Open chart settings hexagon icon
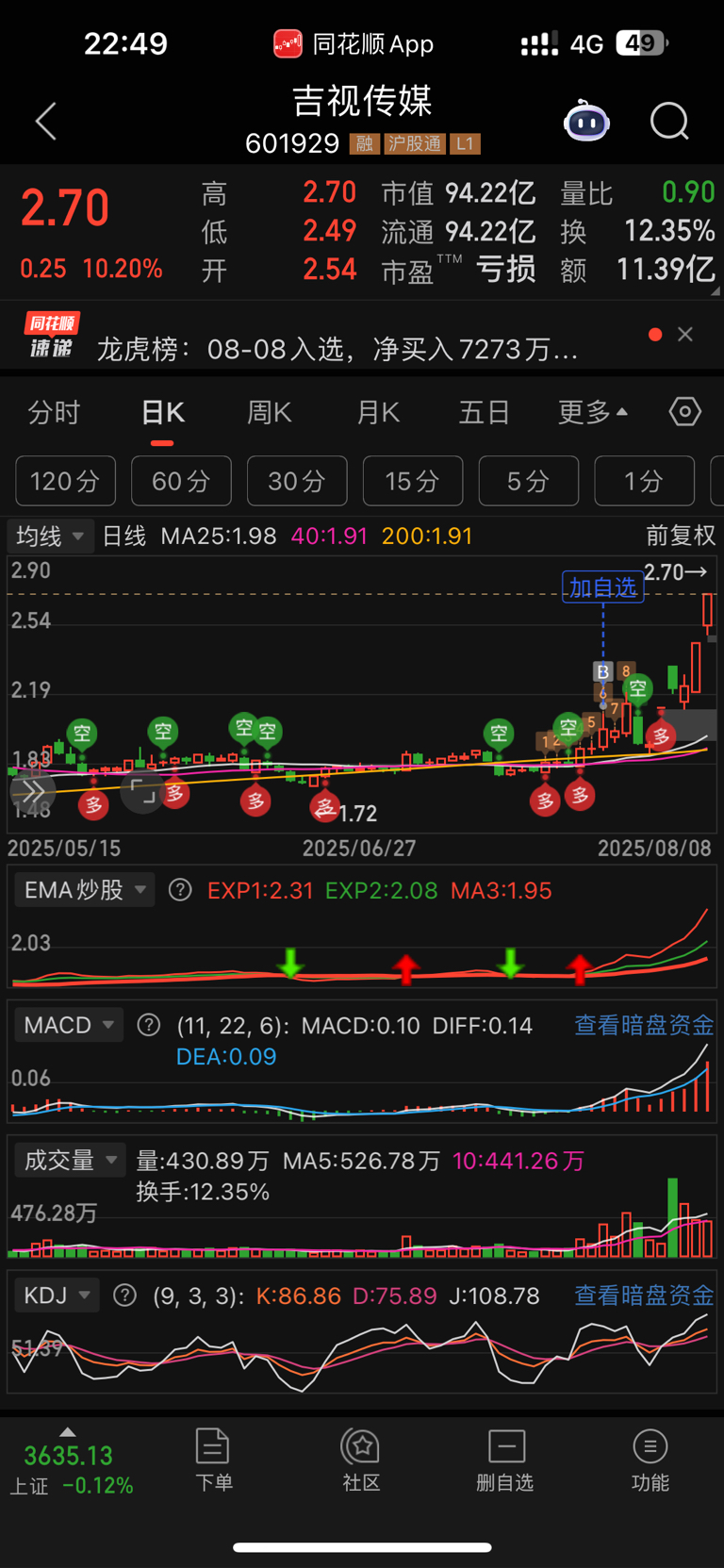The width and height of the screenshot is (724, 1568). [x=685, y=412]
